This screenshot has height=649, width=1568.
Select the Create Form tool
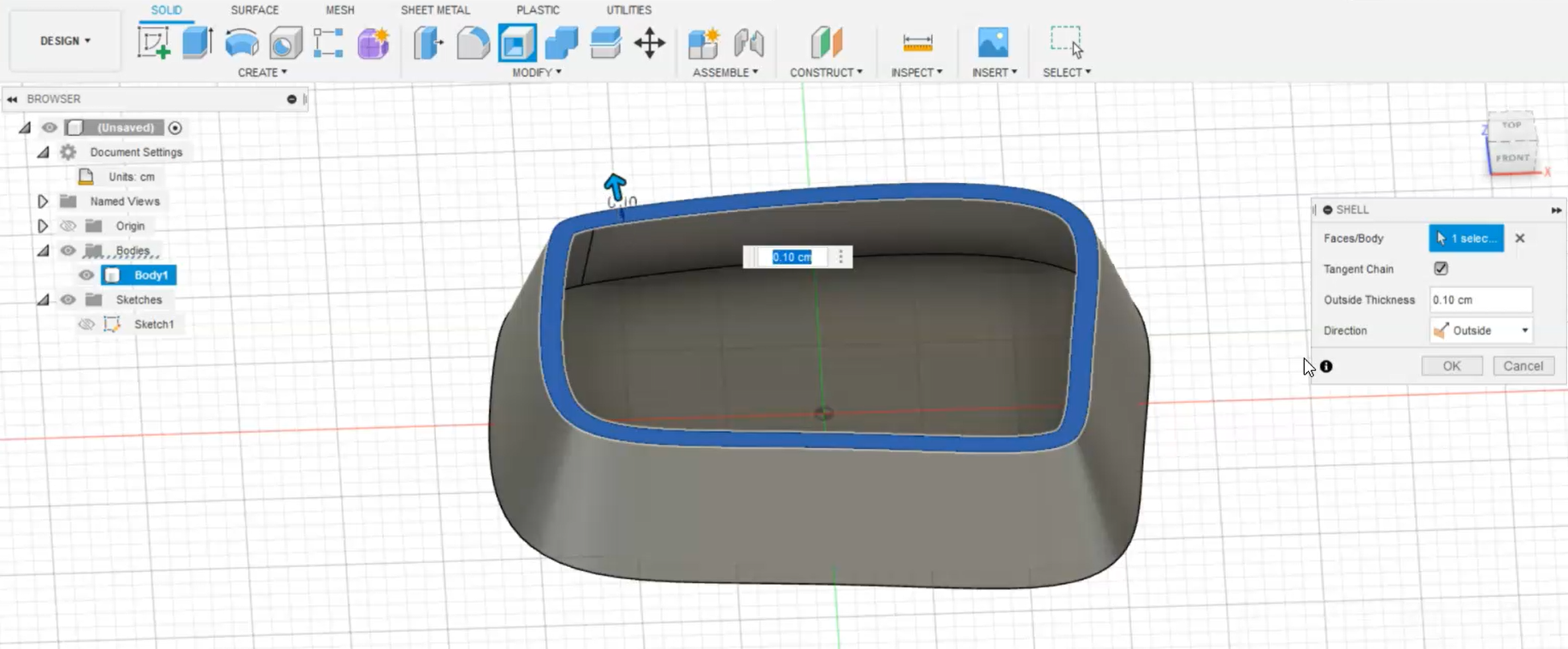pyautogui.click(x=374, y=43)
